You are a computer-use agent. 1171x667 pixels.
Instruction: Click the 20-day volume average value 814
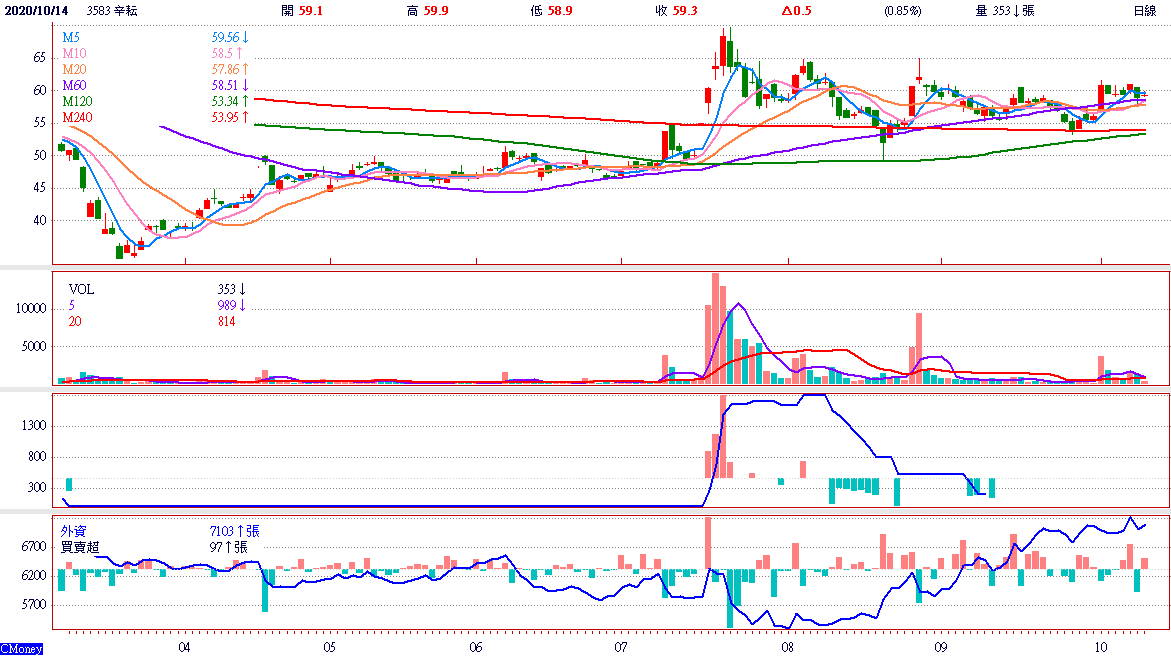click(226, 321)
